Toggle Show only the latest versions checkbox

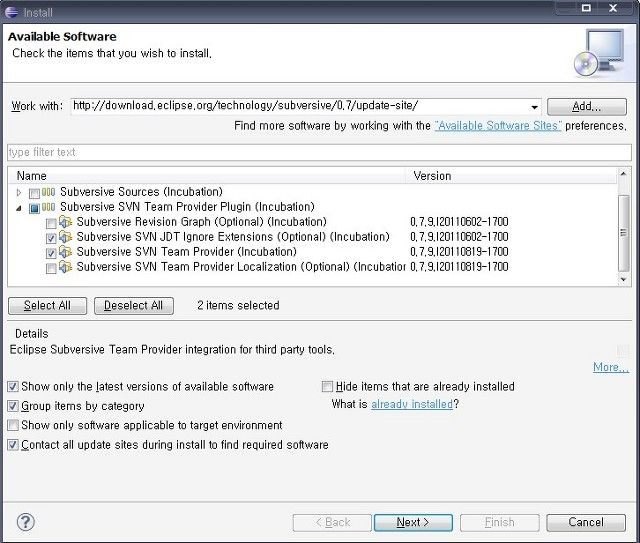pyautogui.click(x=13, y=386)
